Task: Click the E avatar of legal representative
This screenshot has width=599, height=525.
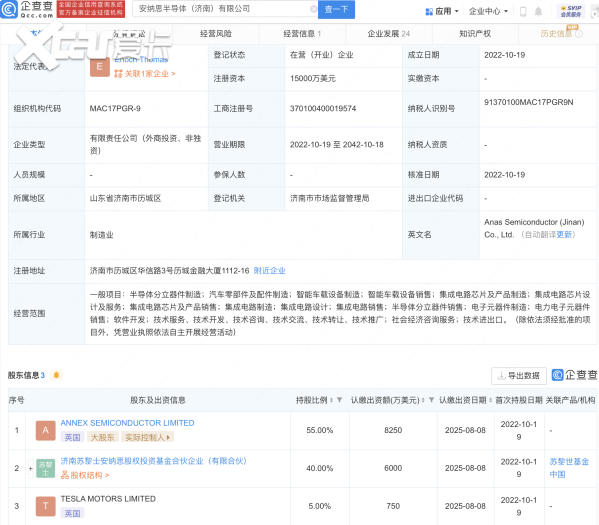Action: [x=100, y=67]
